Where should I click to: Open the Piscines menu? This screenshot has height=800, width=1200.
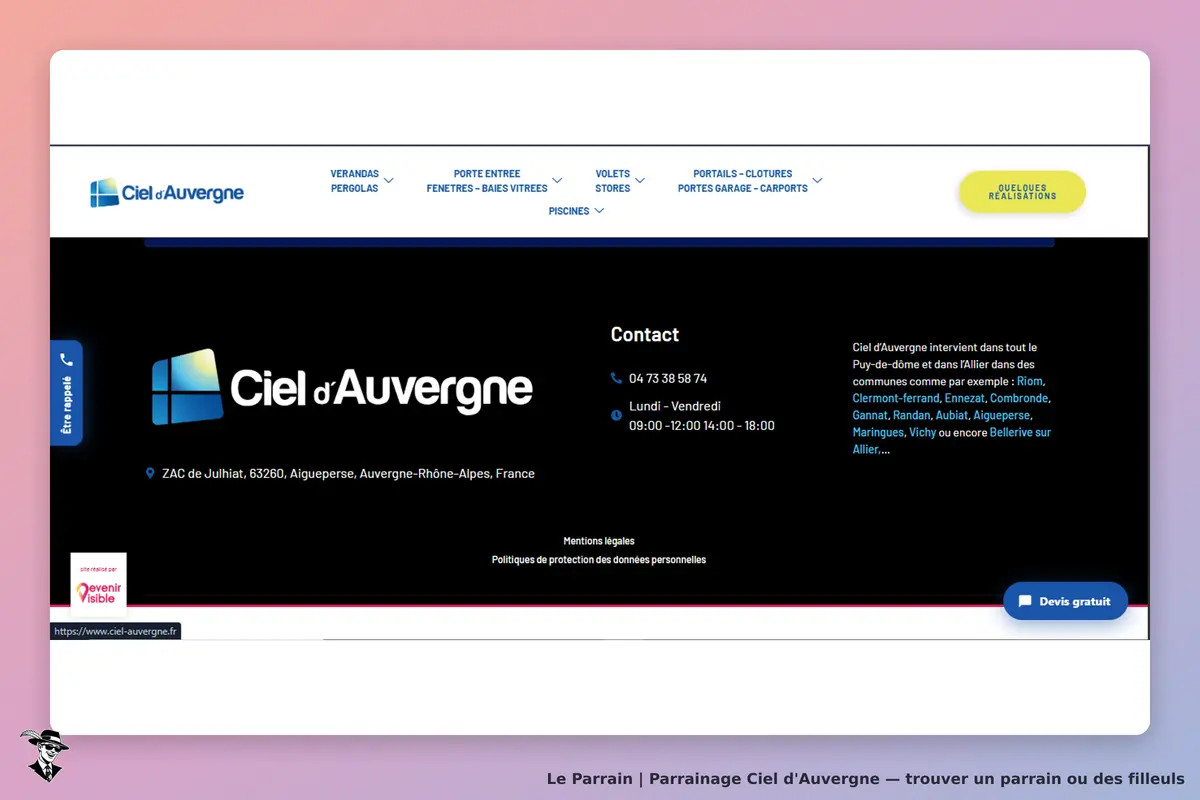tap(569, 211)
